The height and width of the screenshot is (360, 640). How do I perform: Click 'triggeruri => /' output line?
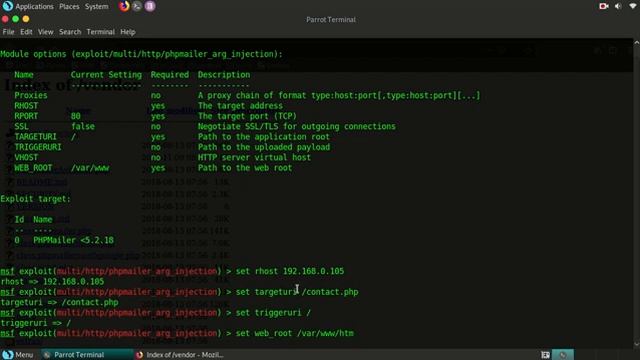(36, 323)
